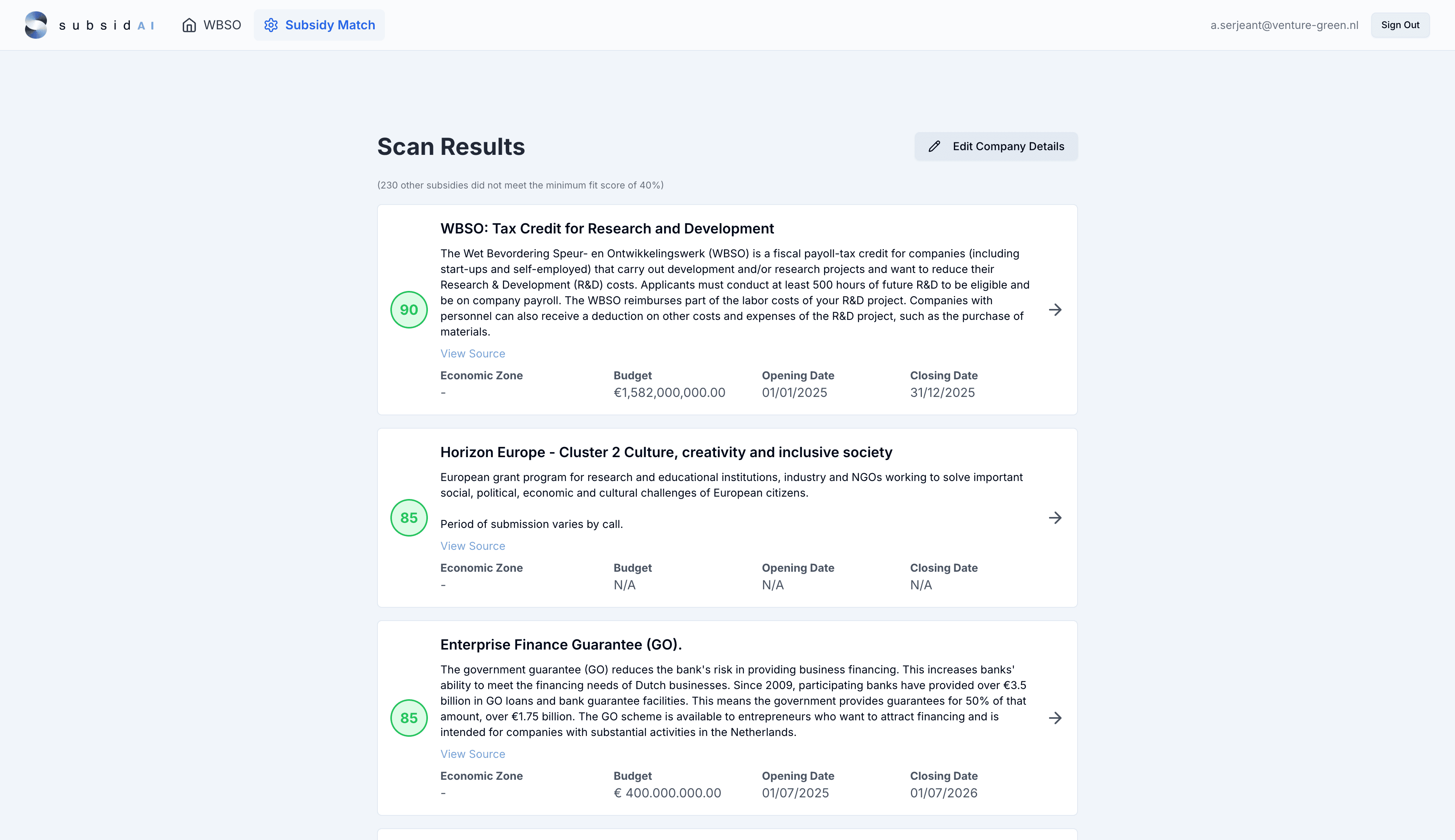Image resolution: width=1455 pixels, height=840 pixels.
Task: Click the 90 fit score badge
Action: point(408,310)
